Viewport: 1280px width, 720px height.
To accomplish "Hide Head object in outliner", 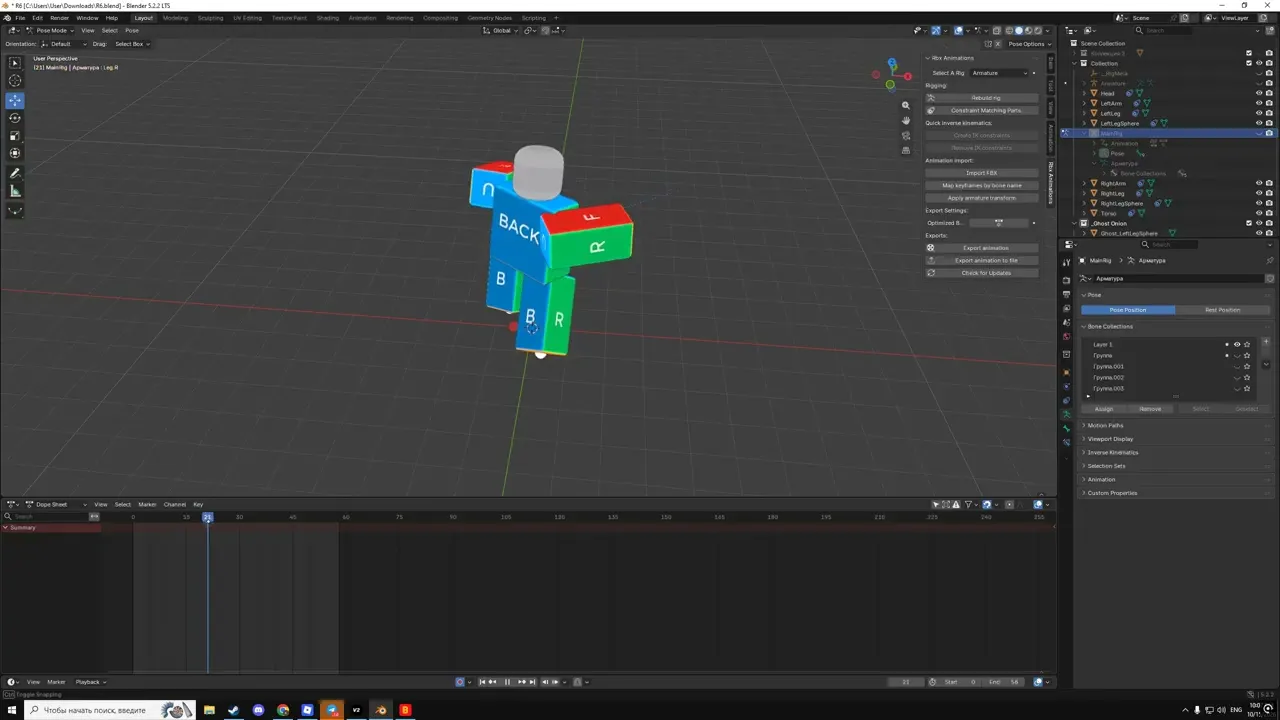I will [1259, 93].
